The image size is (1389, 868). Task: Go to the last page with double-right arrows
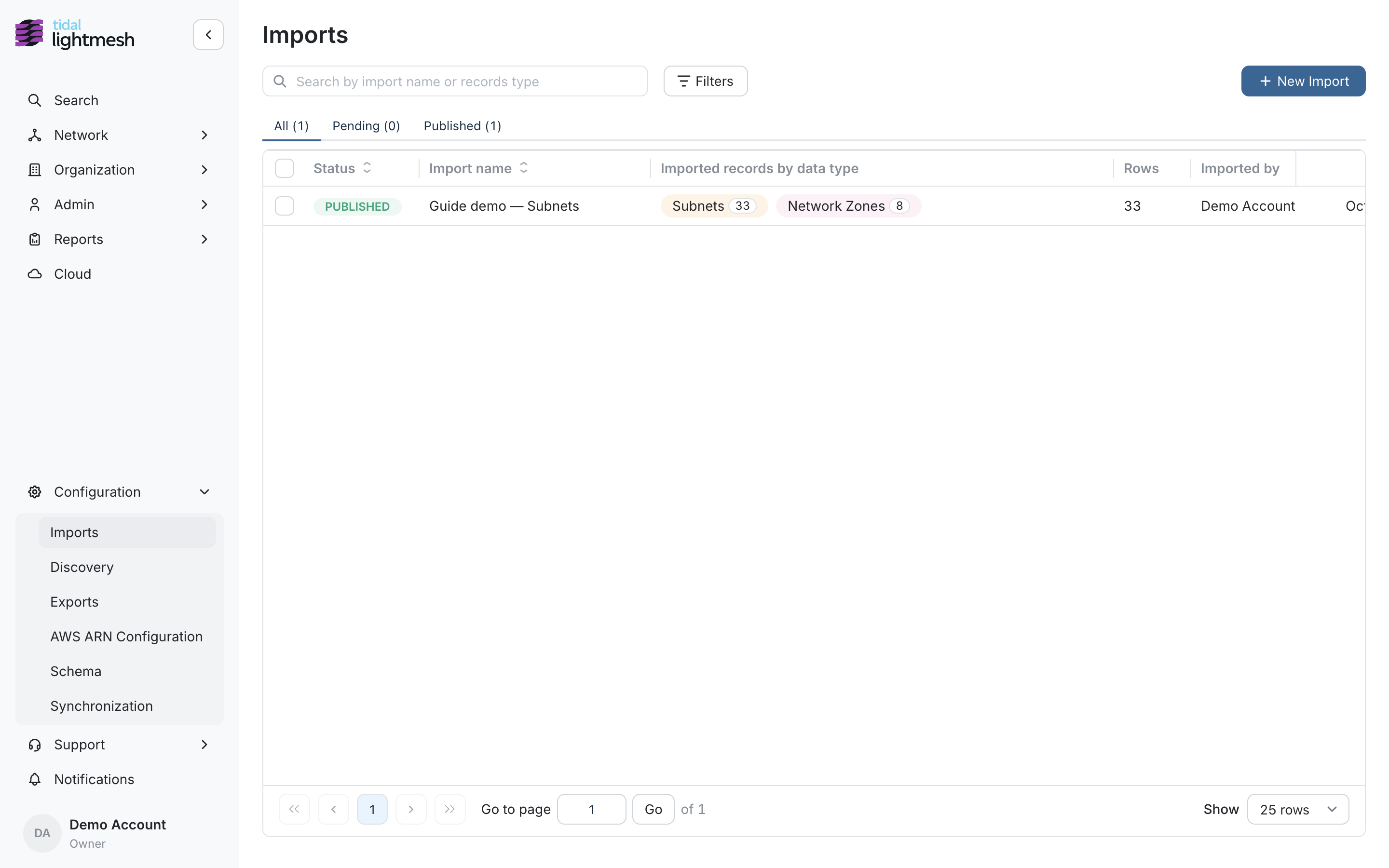click(450, 809)
